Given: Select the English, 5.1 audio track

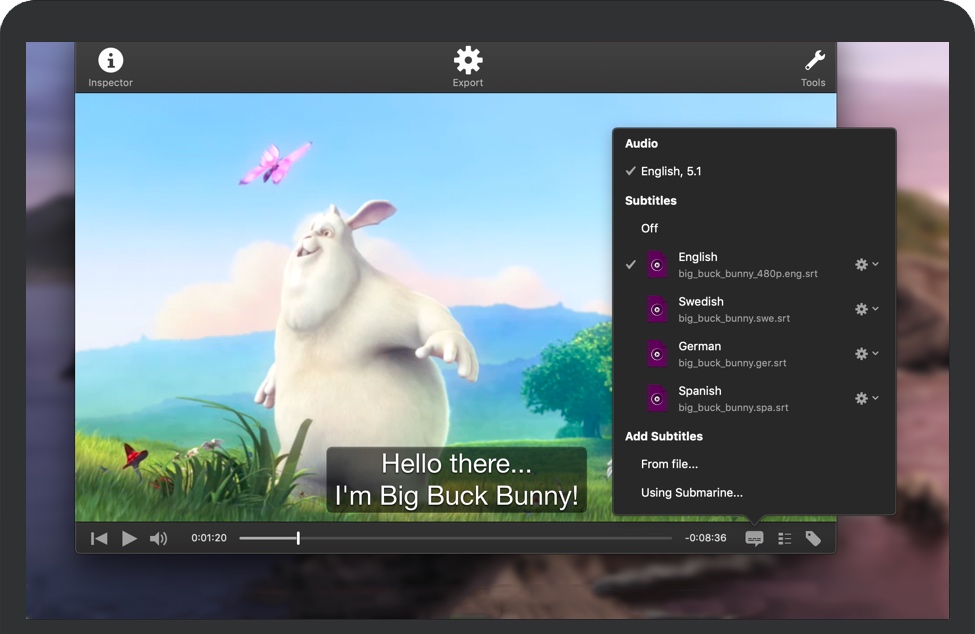Looking at the screenshot, I should click(x=670, y=171).
